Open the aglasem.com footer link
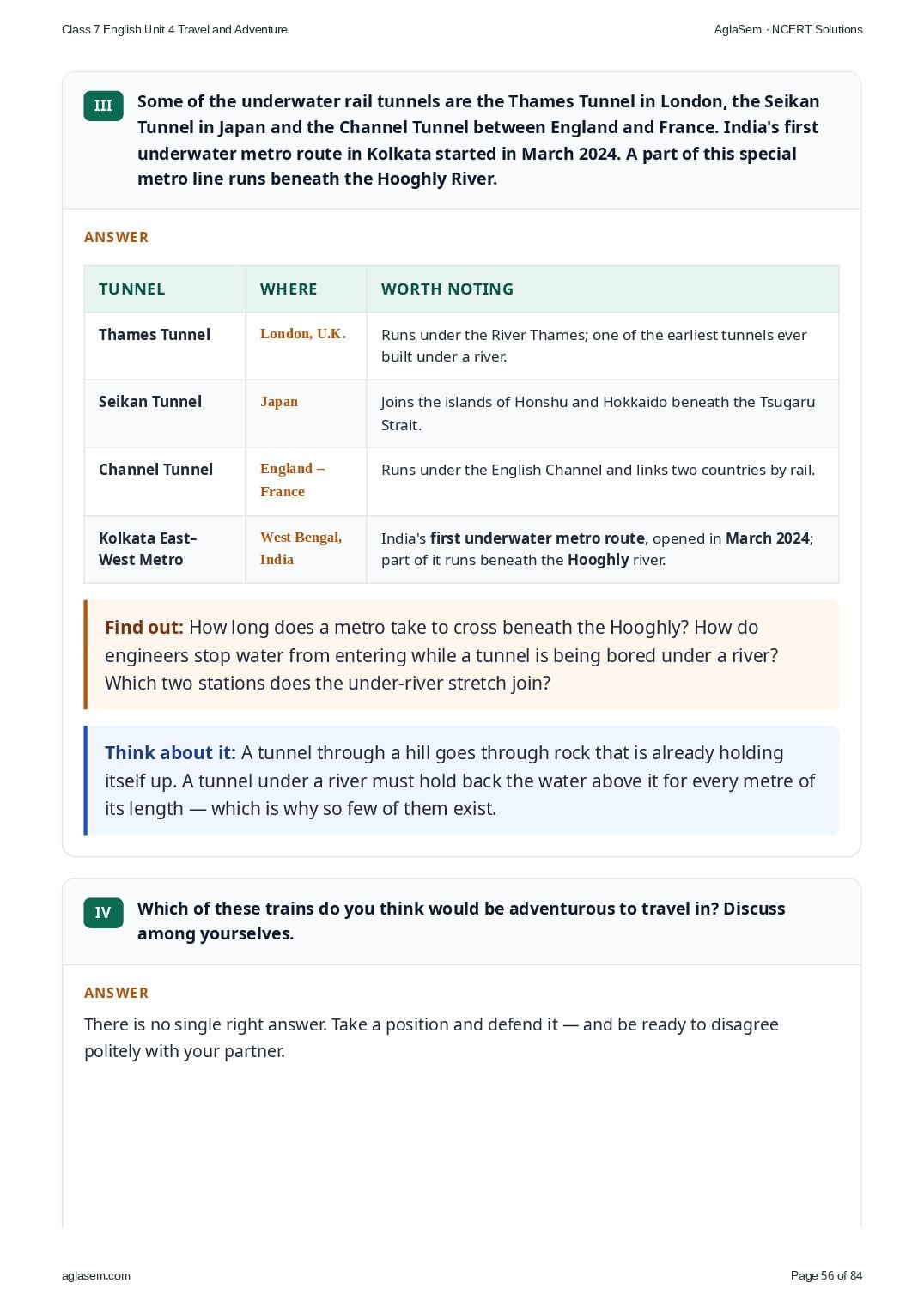The height and width of the screenshot is (1307, 924). coord(96,1276)
